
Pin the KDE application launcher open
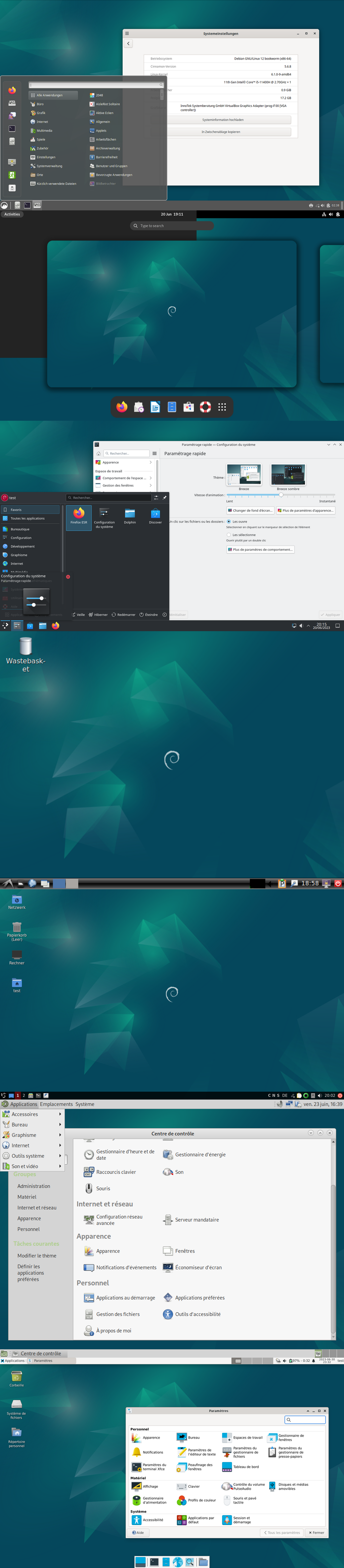coord(164,497)
